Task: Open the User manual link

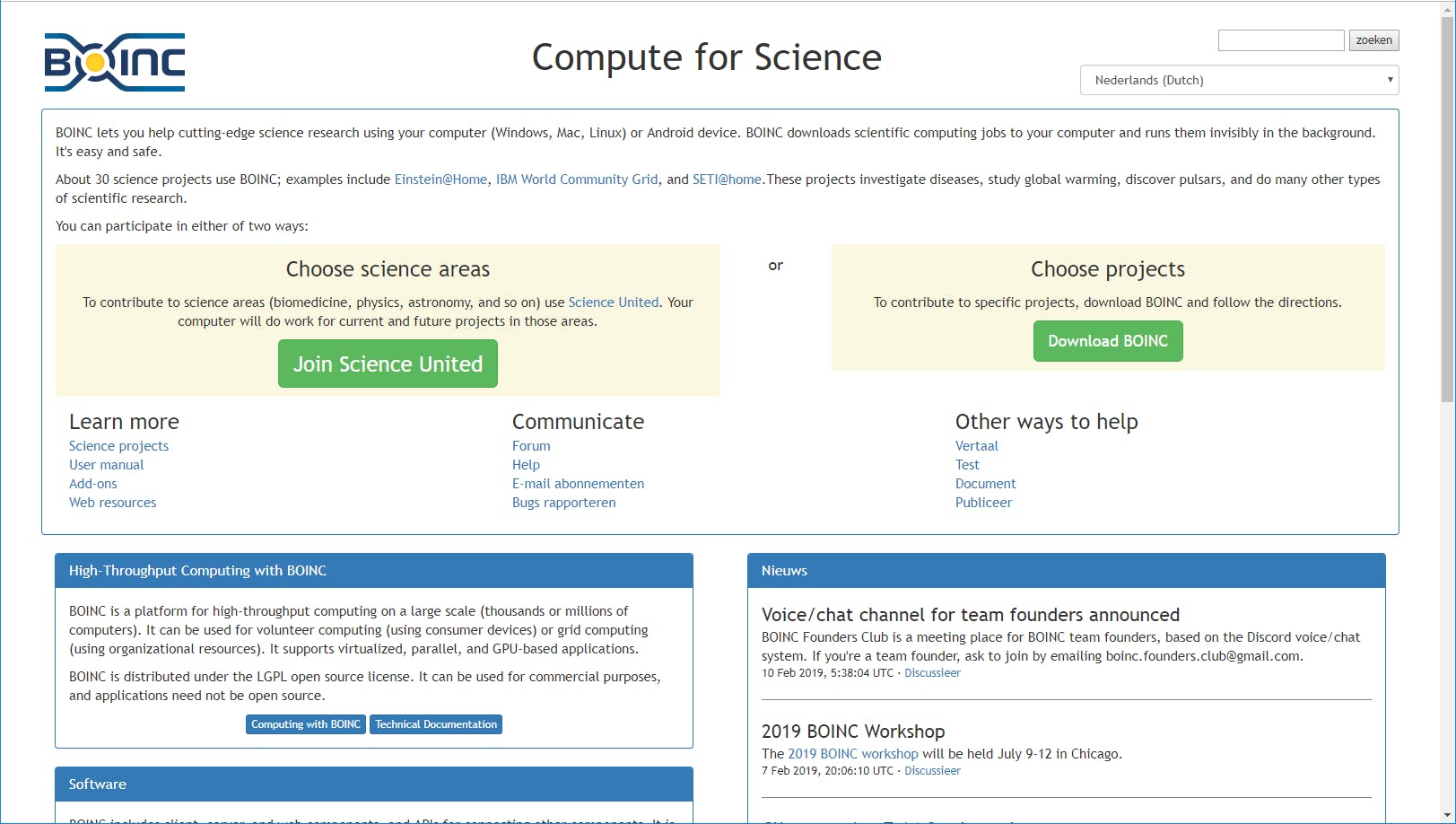Action: [106, 465]
